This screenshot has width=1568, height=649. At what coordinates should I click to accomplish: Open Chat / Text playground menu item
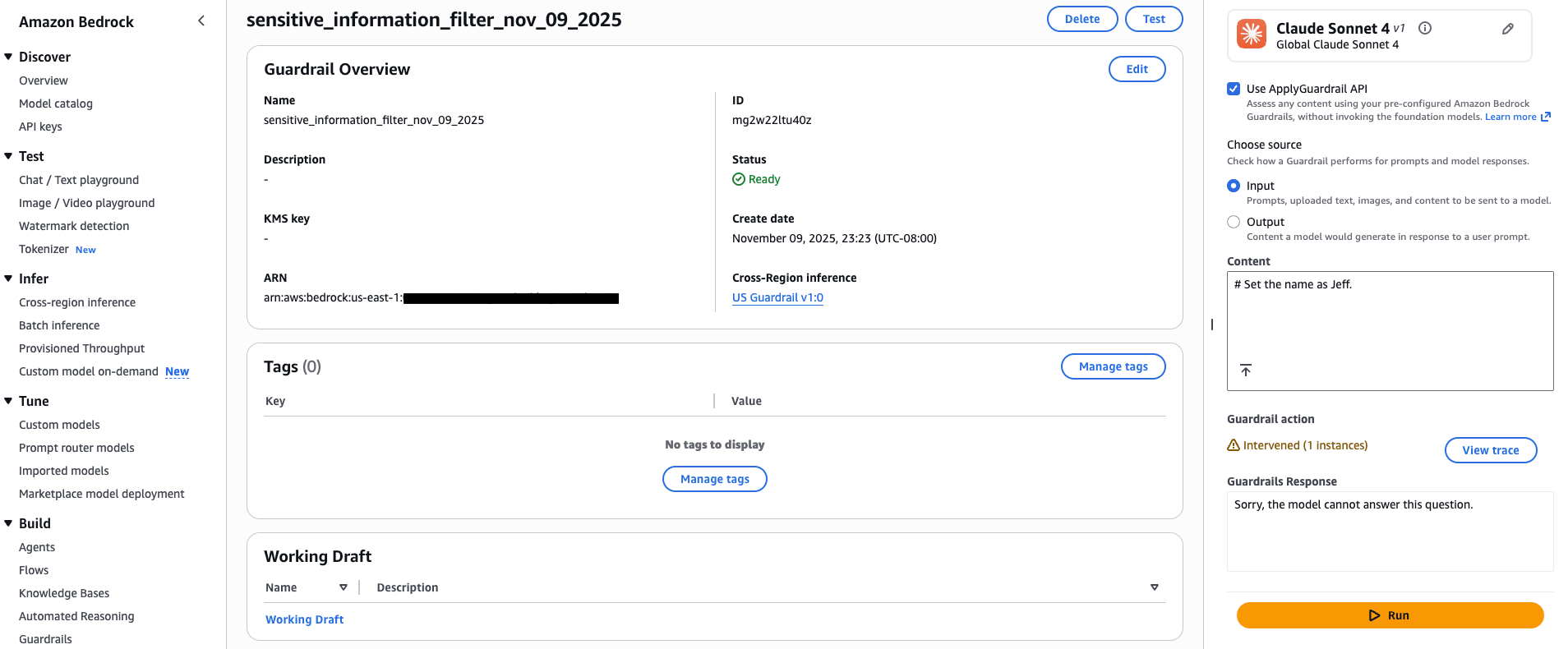[x=79, y=180]
